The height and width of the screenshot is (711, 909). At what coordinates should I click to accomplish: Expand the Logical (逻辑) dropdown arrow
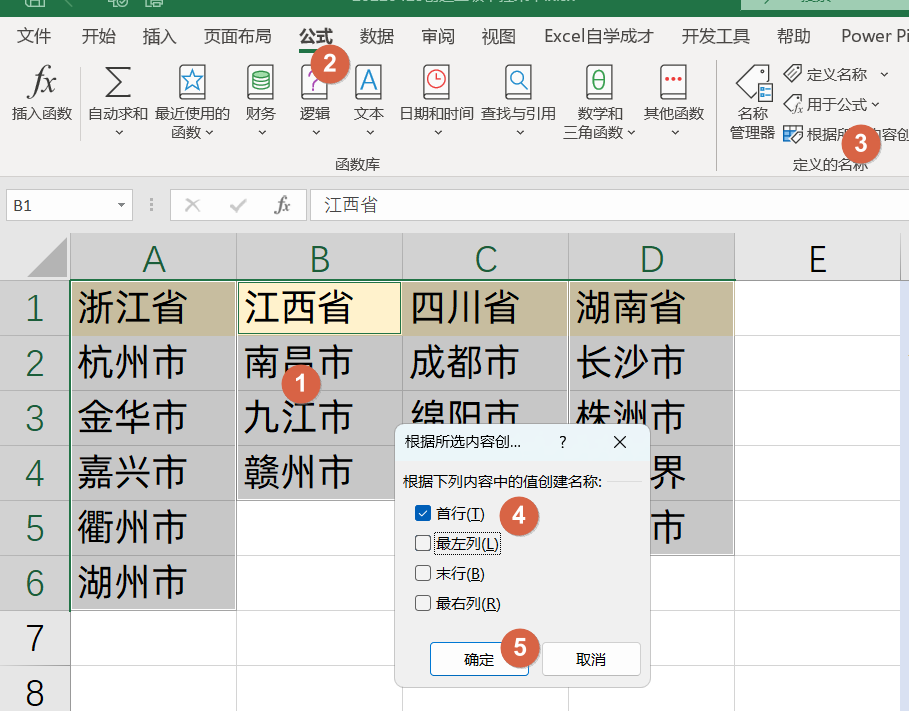click(x=316, y=133)
